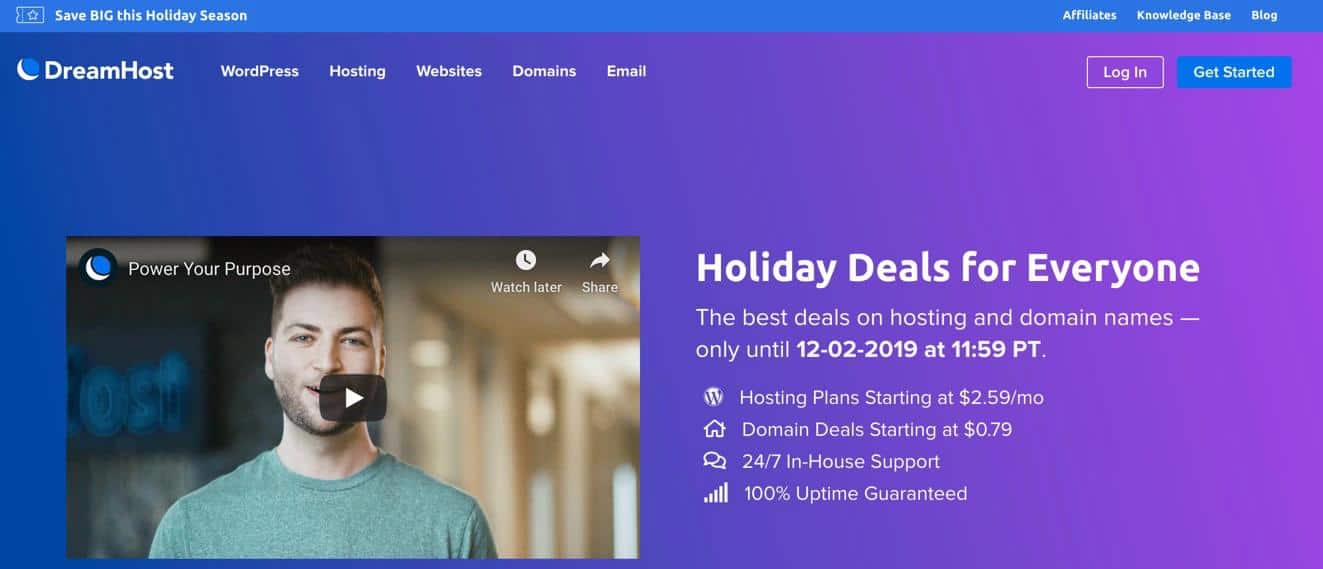Open the Email menu
This screenshot has width=1323, height=569.
[626, 71]
